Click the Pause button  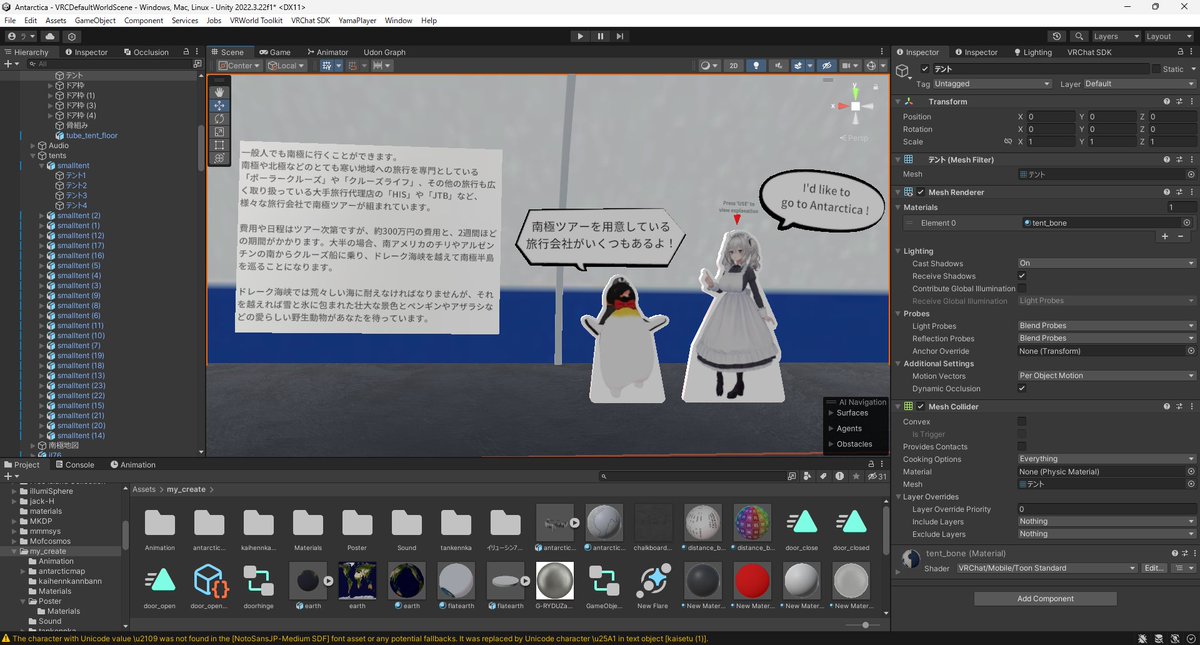[x=600, y=36]
